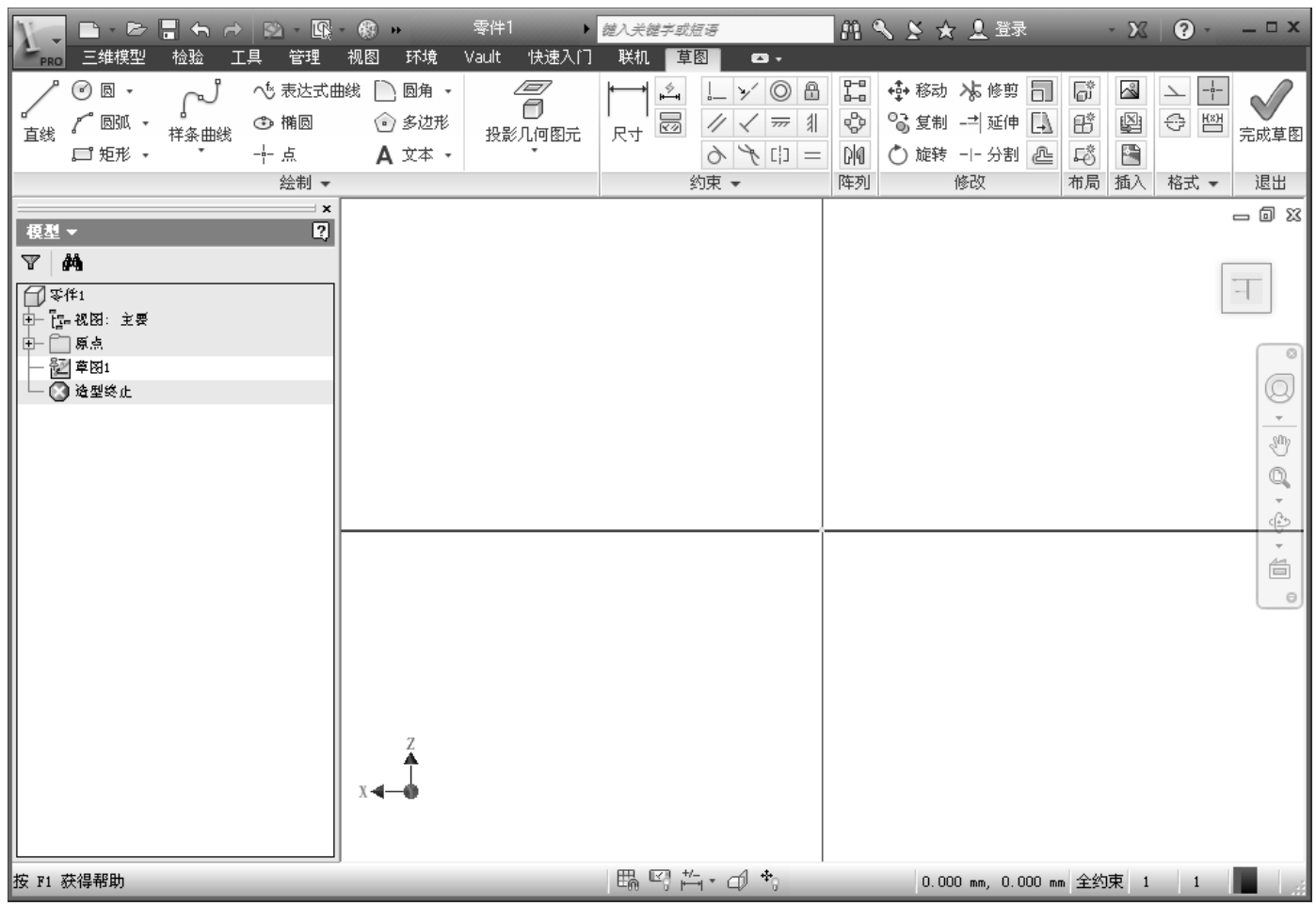Screen dimensions: 1316x906
Task: Open the 圆角 fillet dropdown arrow
Action: tap(448, 91)
